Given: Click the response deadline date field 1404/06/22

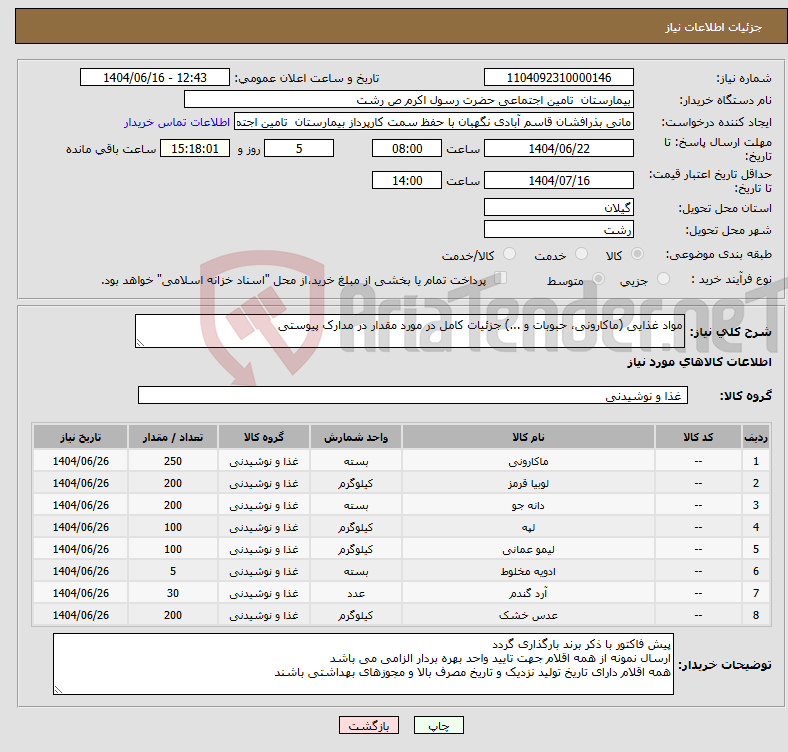Looking at the screenshot, I should click(x=558, y=148).
